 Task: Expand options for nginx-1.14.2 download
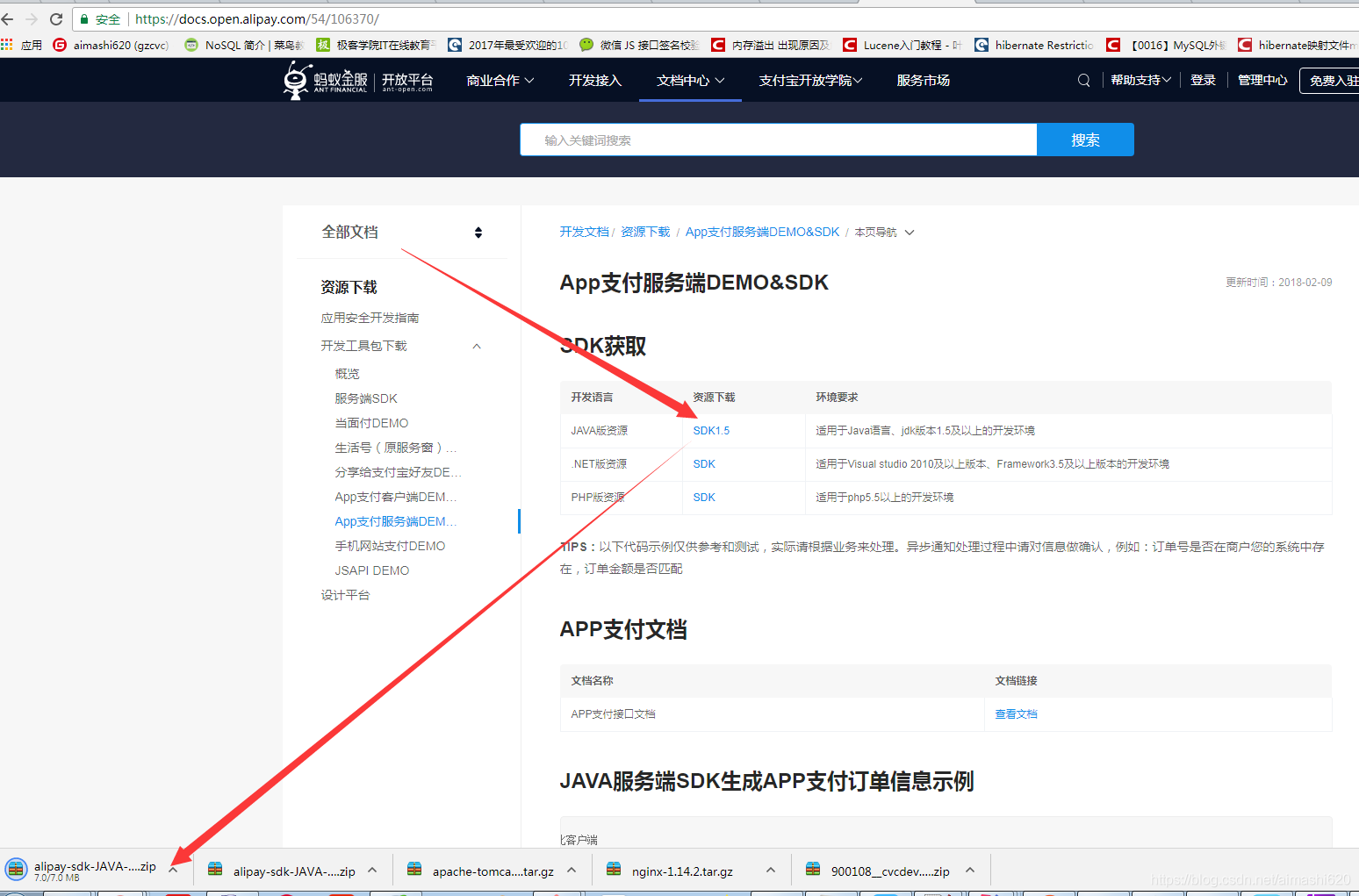tap(771, 870)
